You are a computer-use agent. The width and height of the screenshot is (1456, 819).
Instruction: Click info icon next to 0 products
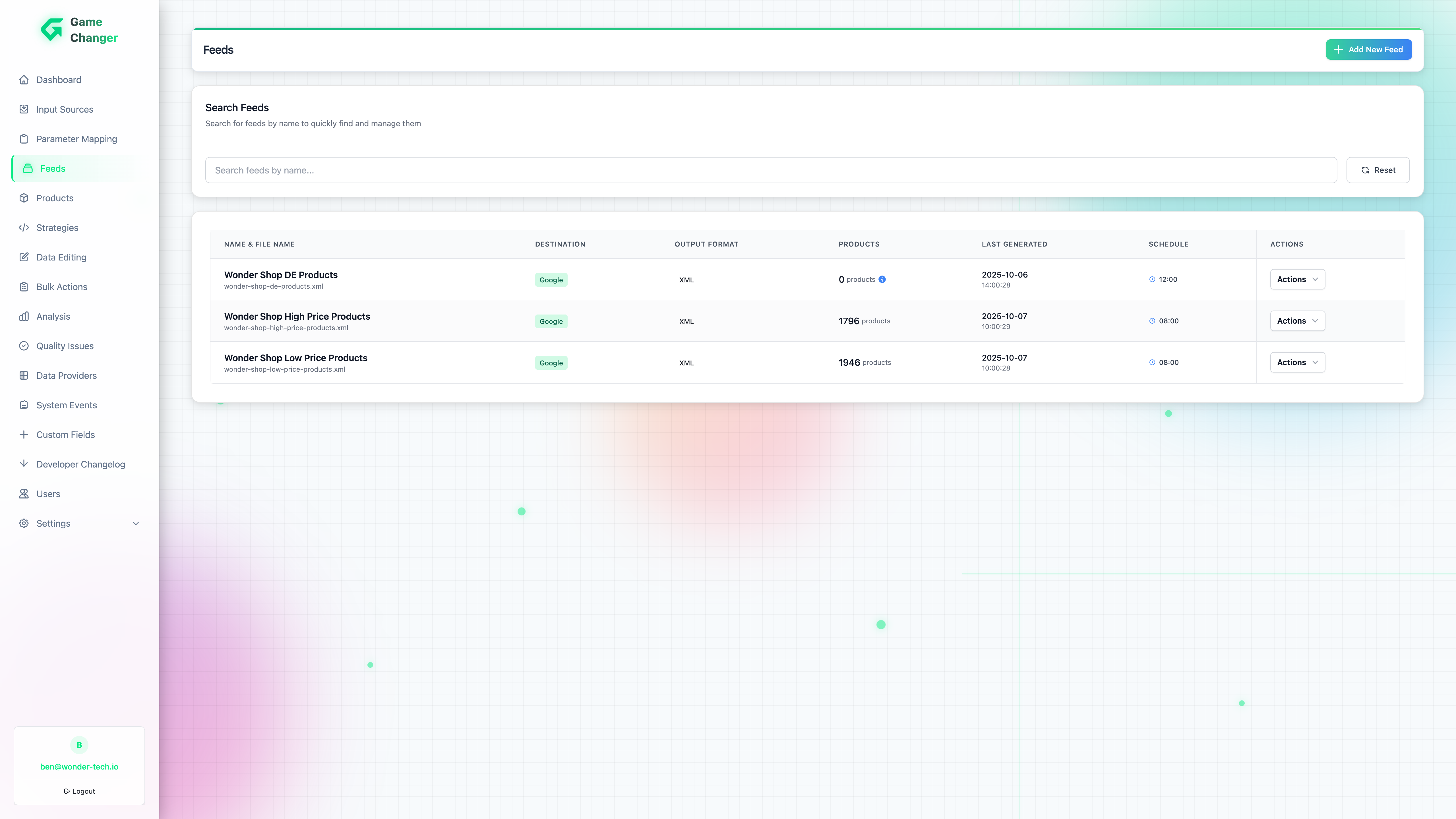[882, 279]
